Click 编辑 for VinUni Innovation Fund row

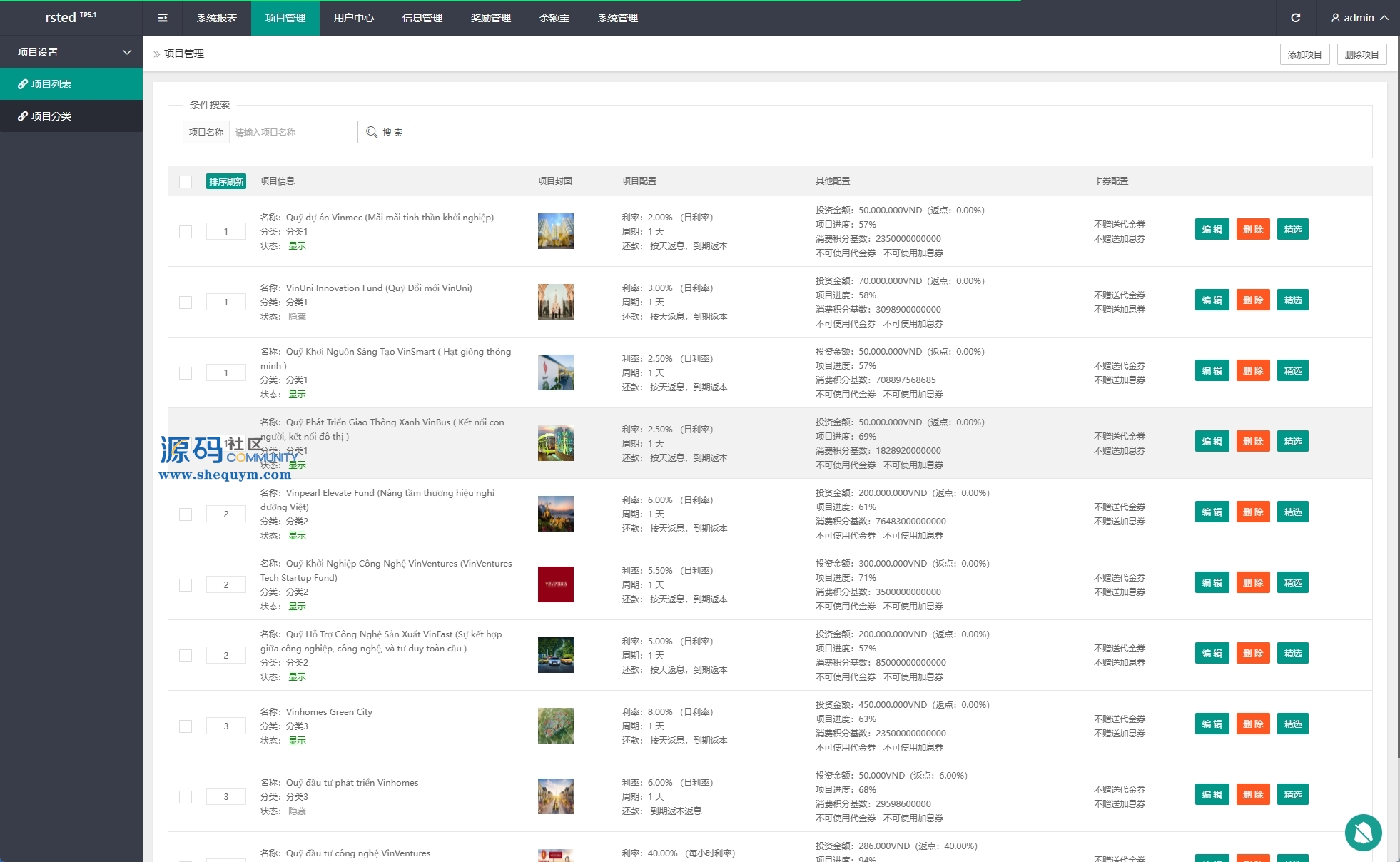tap(1212, 300)
